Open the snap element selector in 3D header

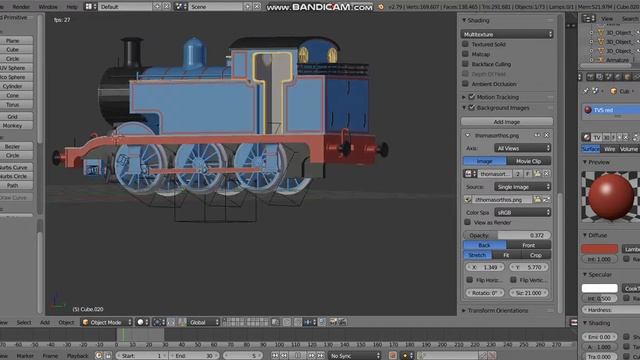[x=310, y=322]
